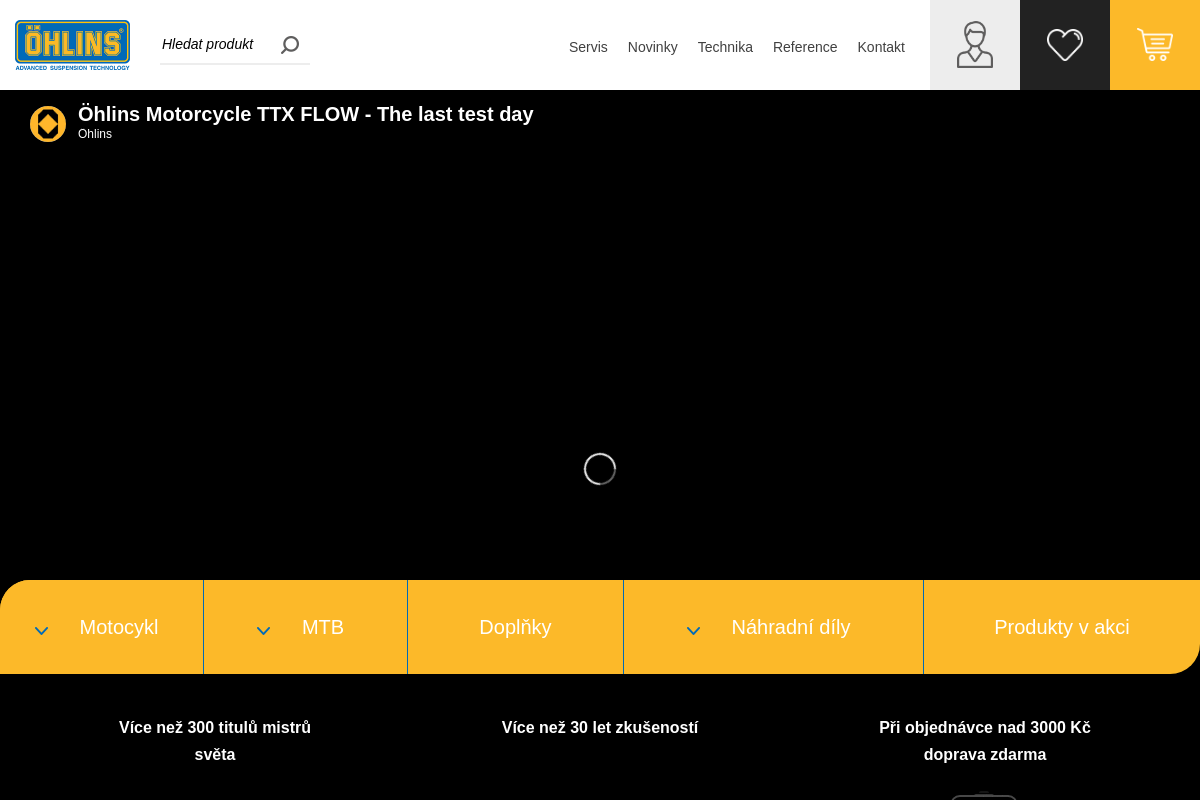
Task: Open the Doplňky category
Action: (x=515, y=627)
